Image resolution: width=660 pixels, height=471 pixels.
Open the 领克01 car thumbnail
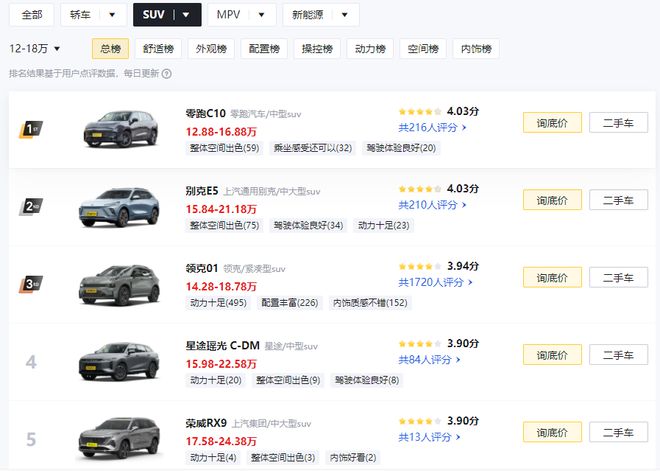click(x=120, y=285)
